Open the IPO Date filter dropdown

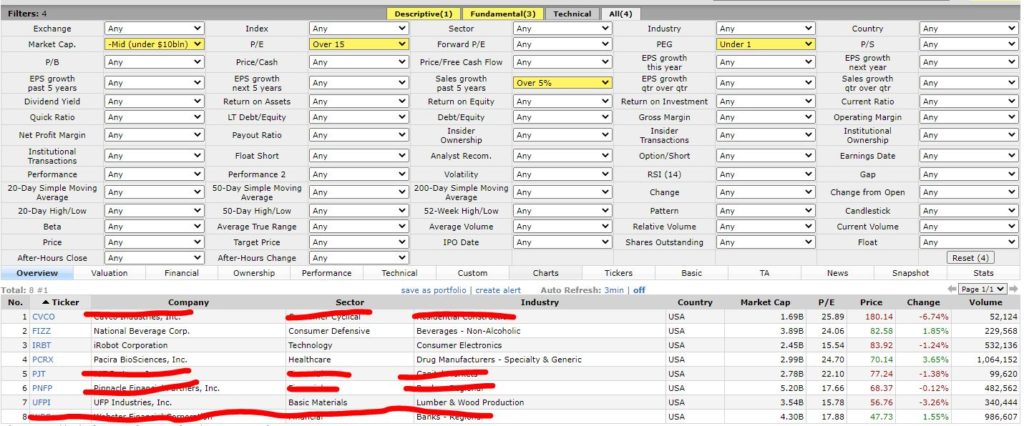click(x=562, y=242)
